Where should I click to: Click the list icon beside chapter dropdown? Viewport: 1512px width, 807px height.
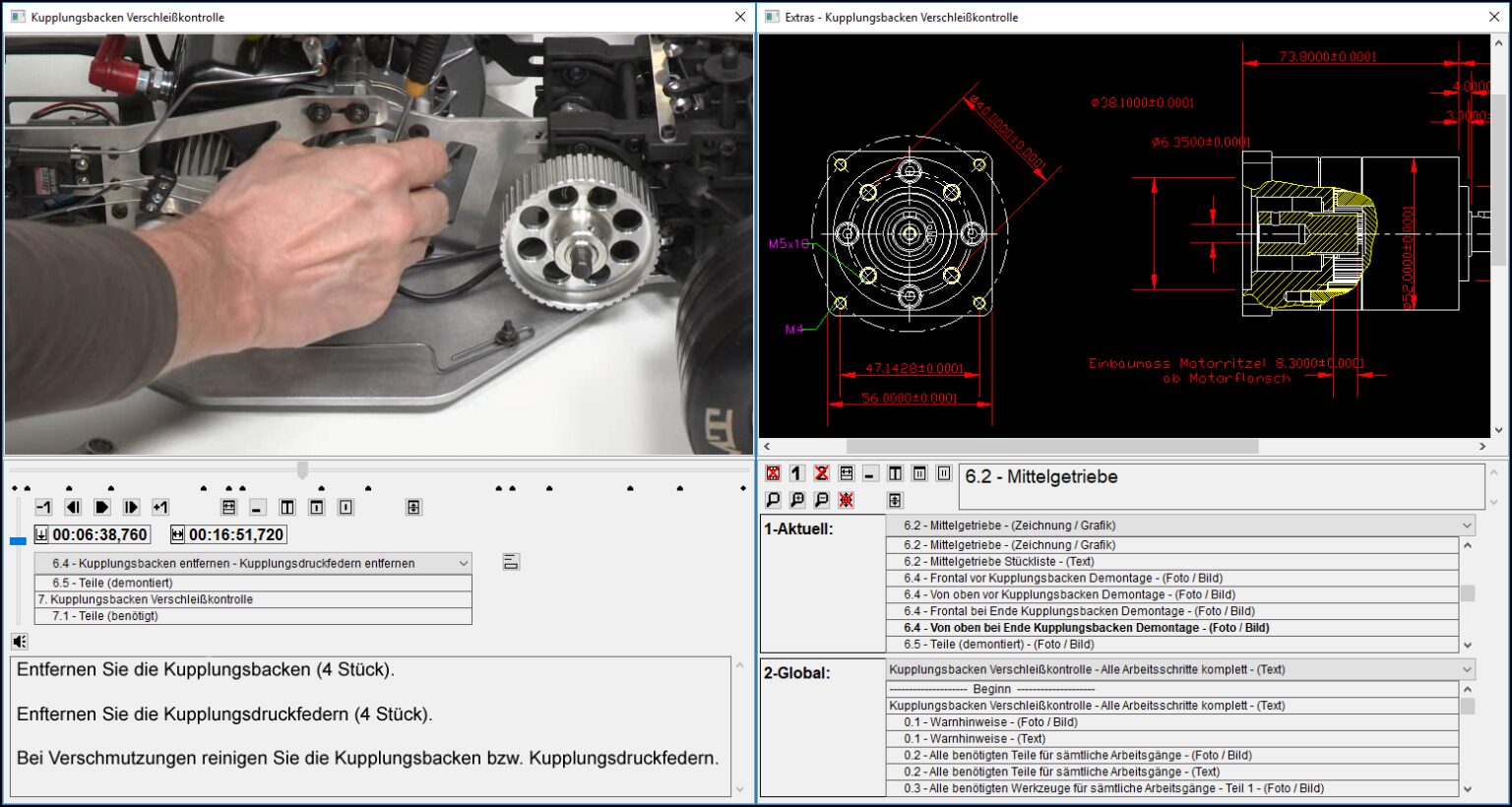click(x=511, y=563)
